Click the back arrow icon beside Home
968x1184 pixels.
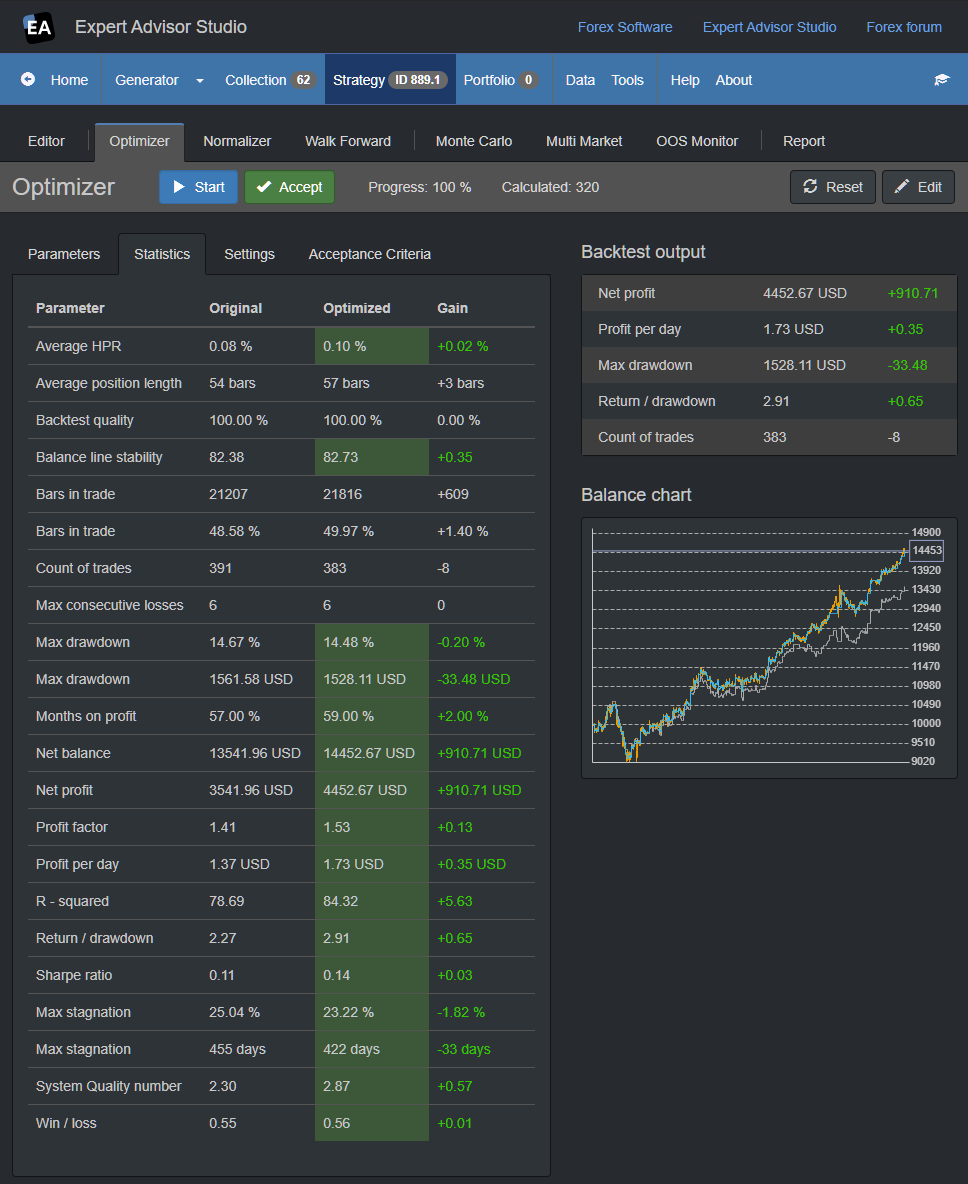coord(28,79)
